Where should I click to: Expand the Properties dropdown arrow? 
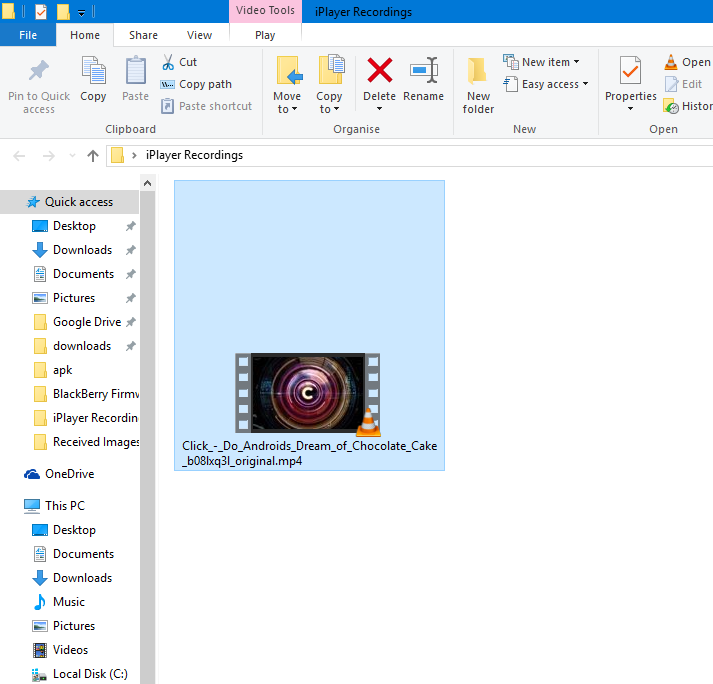(630, 109)
